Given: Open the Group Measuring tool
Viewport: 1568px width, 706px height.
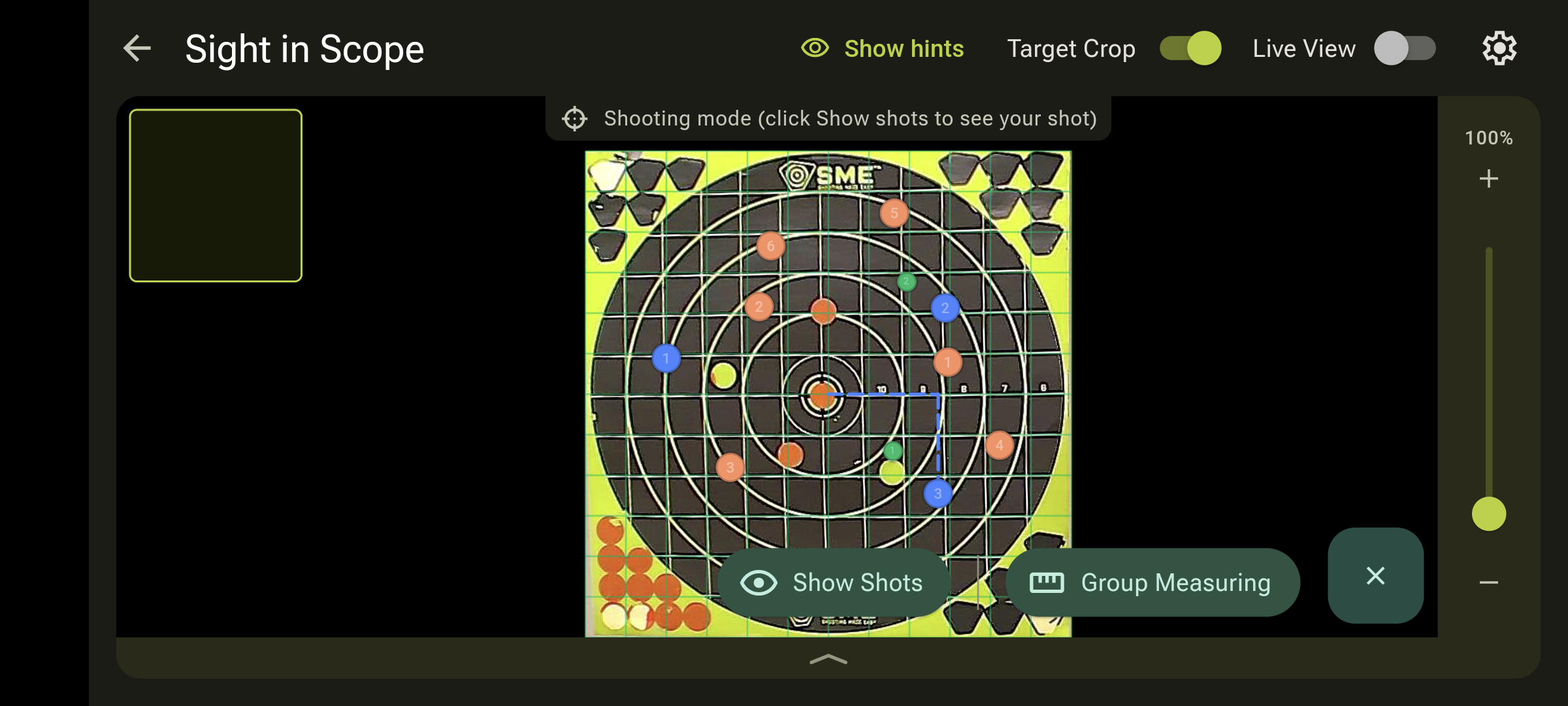Looking at the screenshot, I should click(x=1152, y=582).
